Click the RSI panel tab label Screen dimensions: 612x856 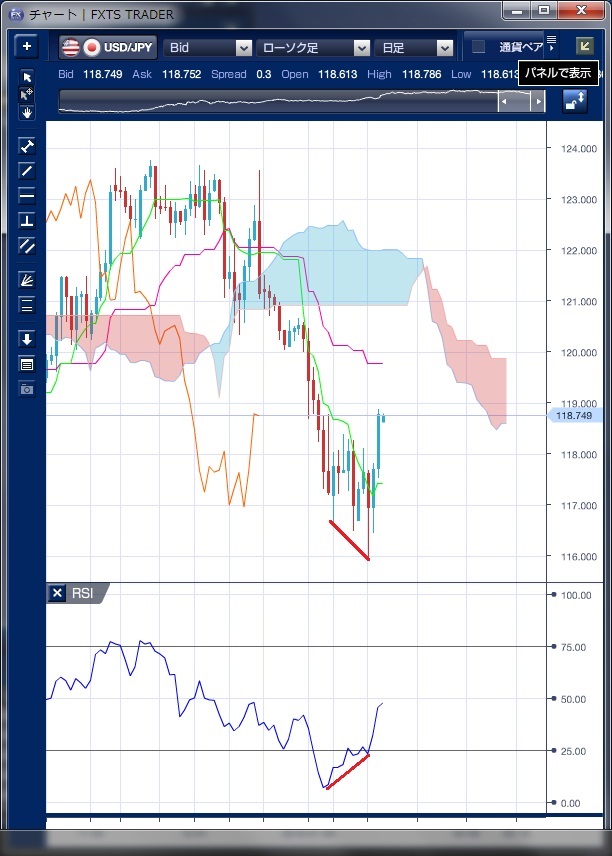[82, 593]
